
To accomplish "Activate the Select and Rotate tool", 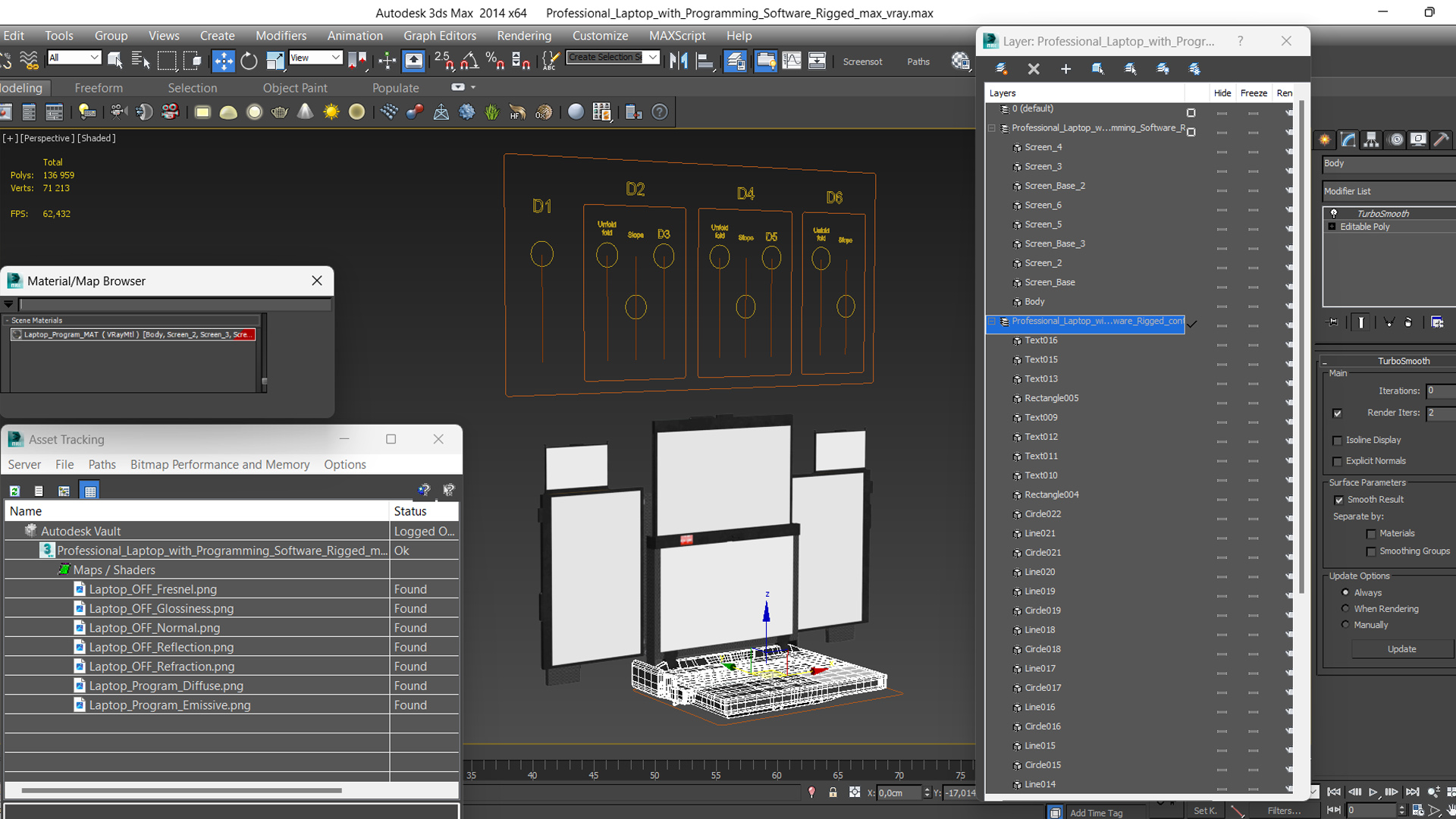I will click(249, 61).
